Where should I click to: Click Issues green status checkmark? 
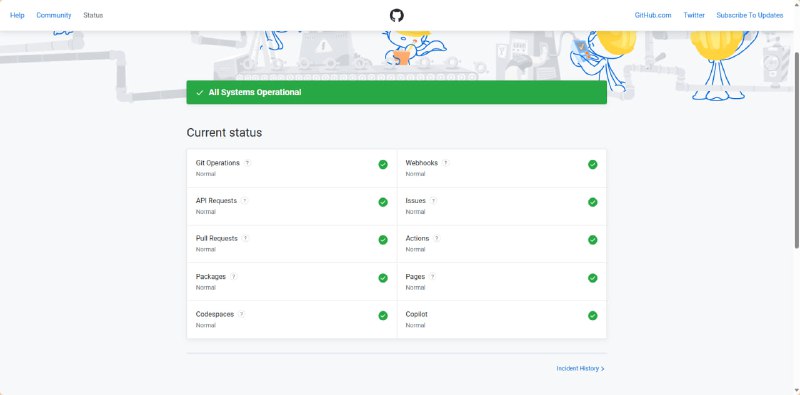point(592,202)
